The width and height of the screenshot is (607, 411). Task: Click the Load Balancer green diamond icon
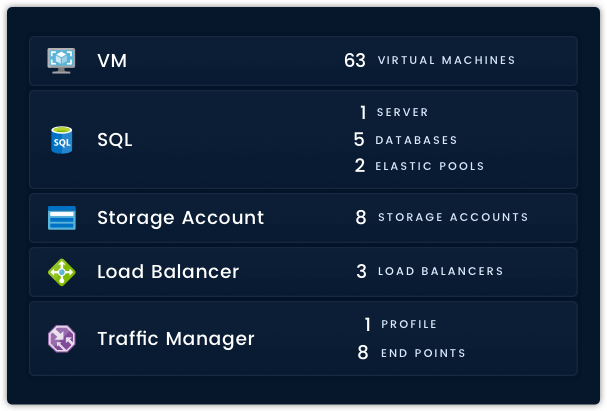point(61,272)
